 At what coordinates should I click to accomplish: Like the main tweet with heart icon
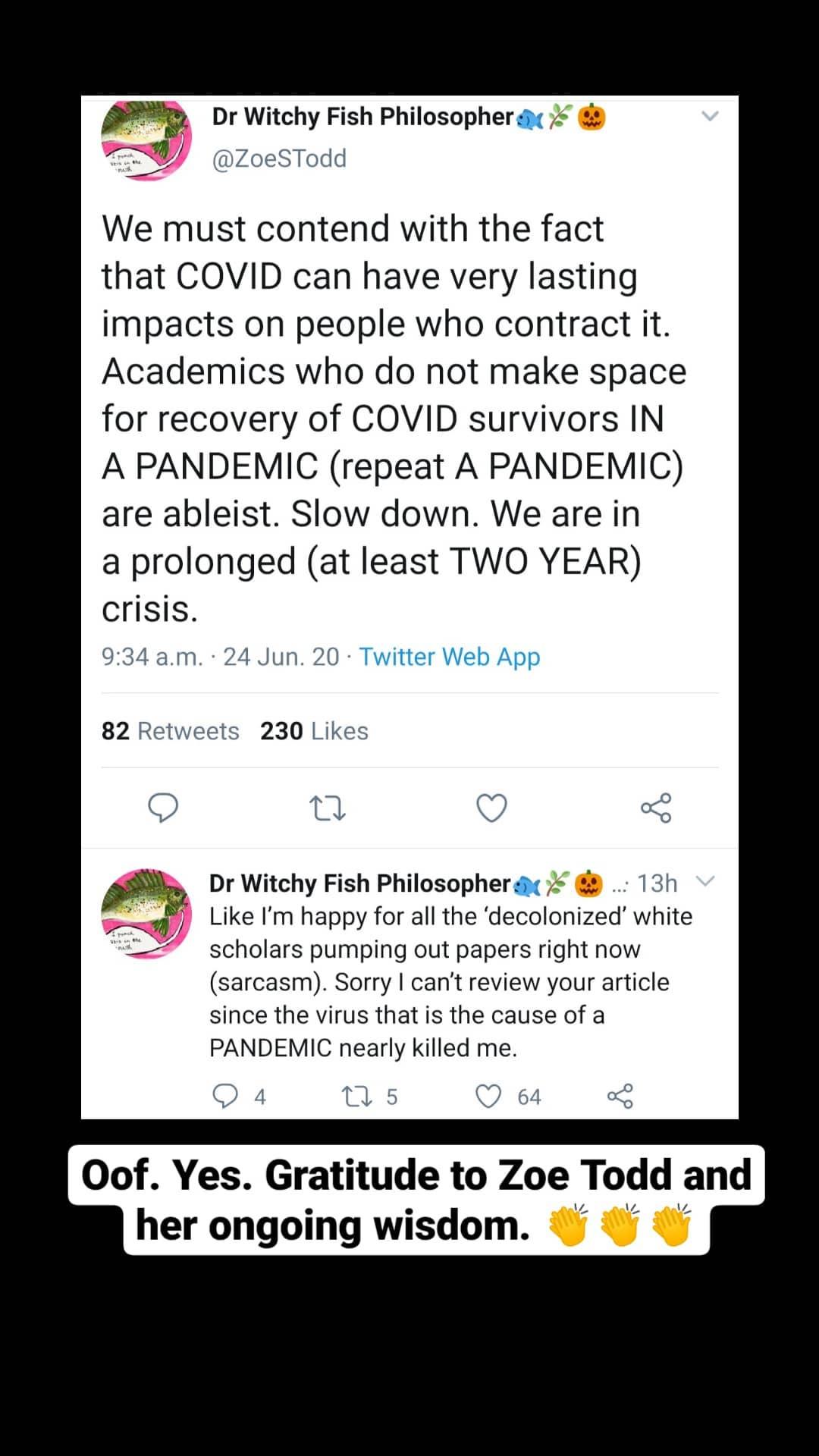point(491,808)
